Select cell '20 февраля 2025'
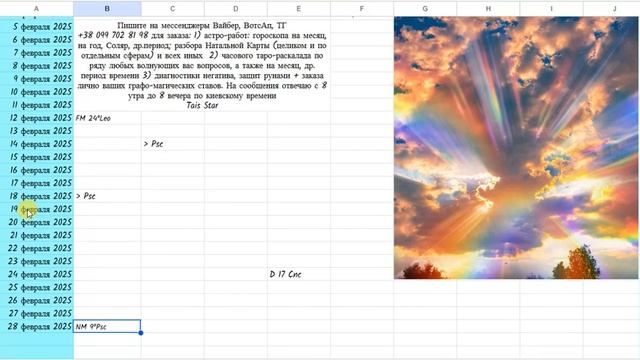Image resolution: width=640 pixels, height=360 pixels. [37, 222]
